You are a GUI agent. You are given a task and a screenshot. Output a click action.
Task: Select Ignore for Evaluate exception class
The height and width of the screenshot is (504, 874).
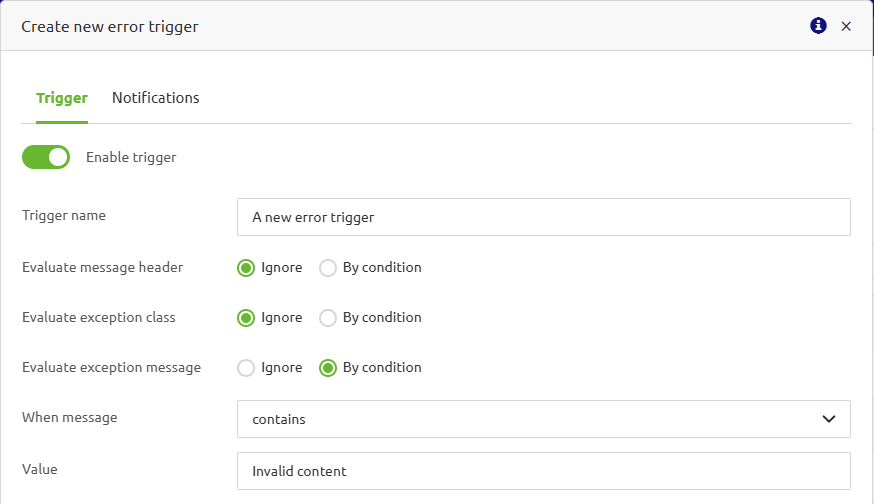pyautogui.click(x=246, y=318)
